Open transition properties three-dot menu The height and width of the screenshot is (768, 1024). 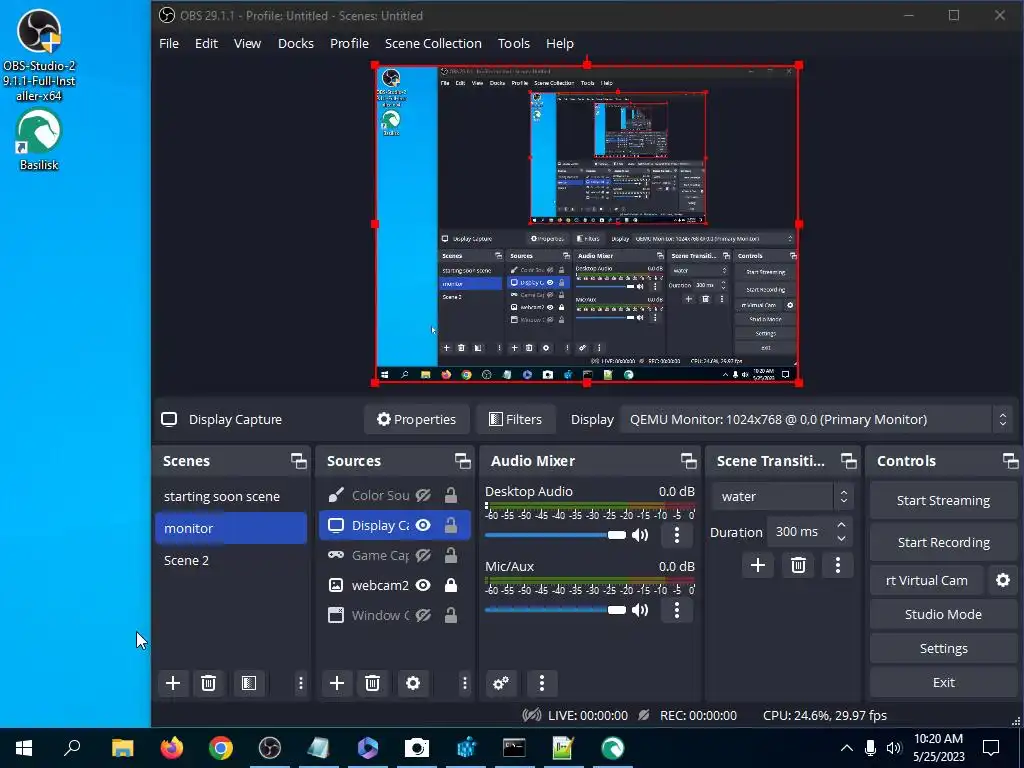tap(838, 565)
